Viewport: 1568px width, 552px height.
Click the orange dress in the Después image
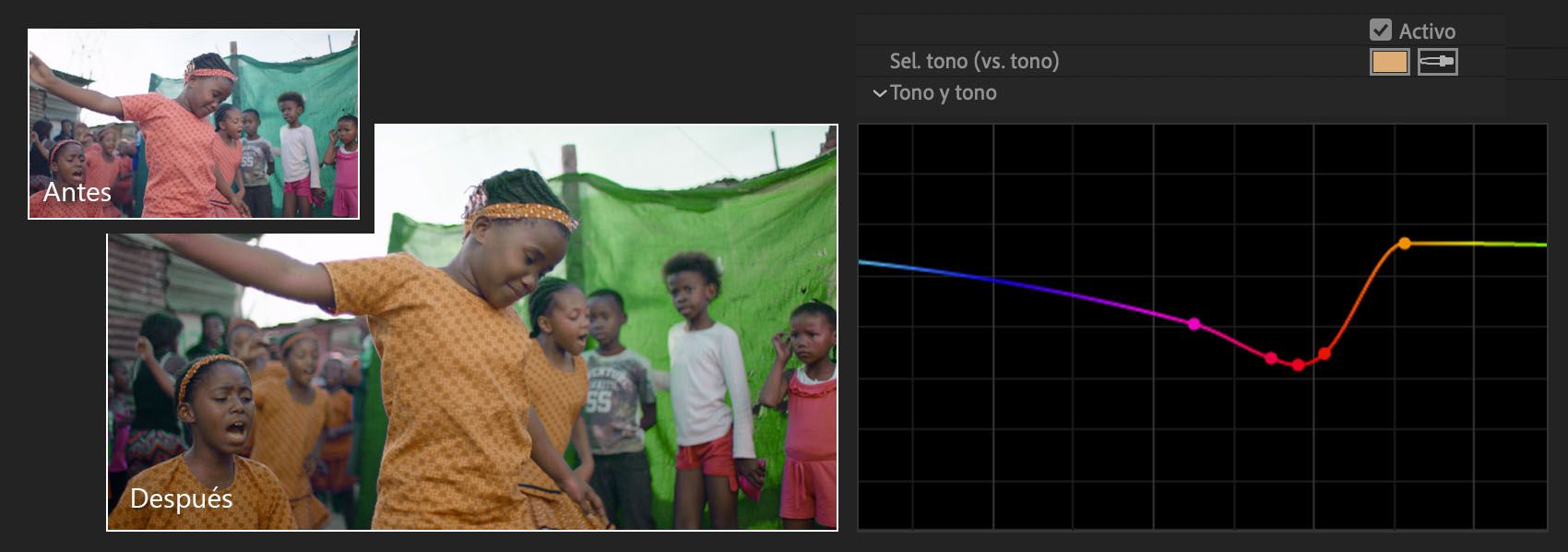click(x=443, y=388)
